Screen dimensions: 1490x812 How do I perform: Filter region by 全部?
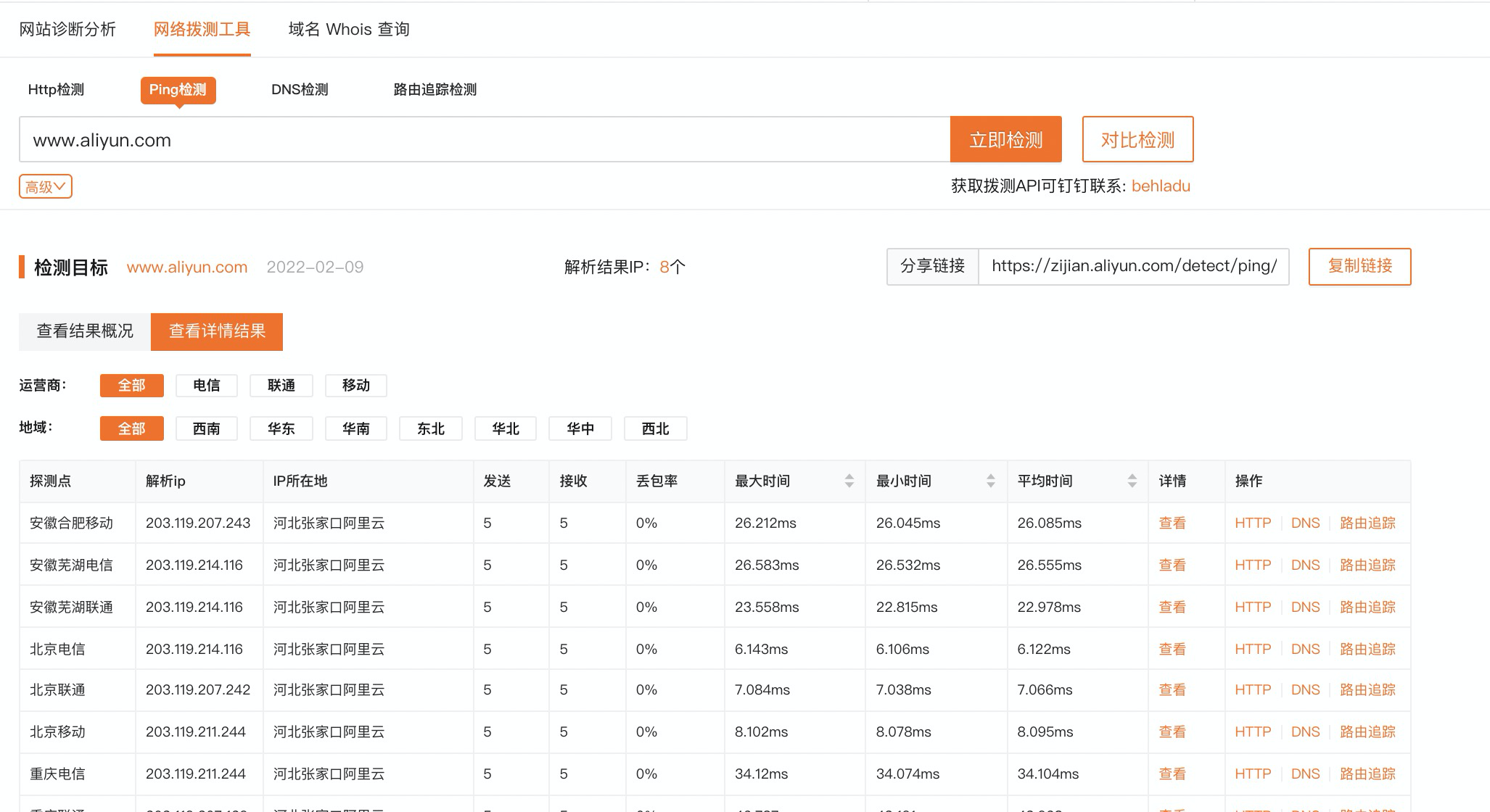coord(132,428)
